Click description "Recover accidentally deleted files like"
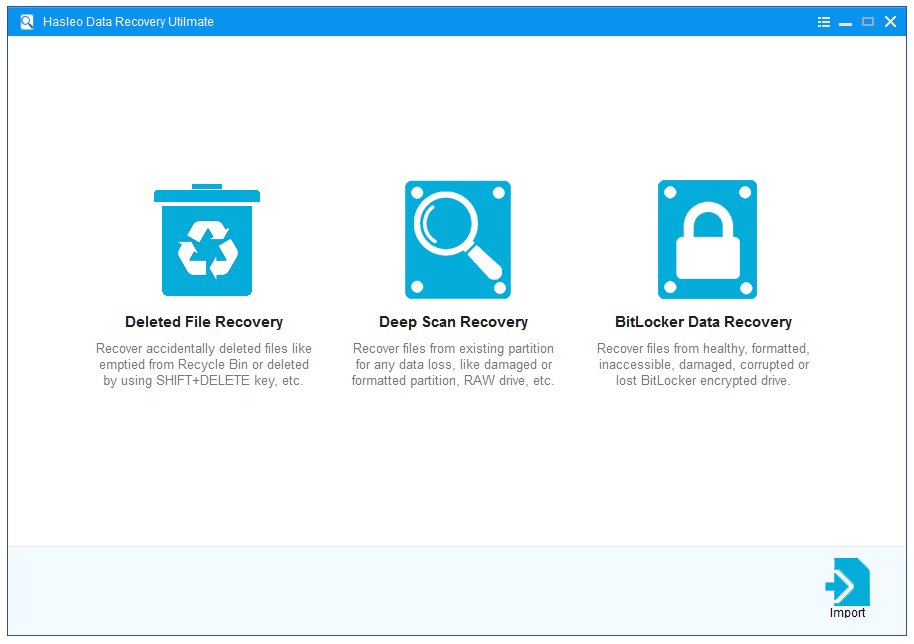This screenshot has width=914, height=644. 204,349
